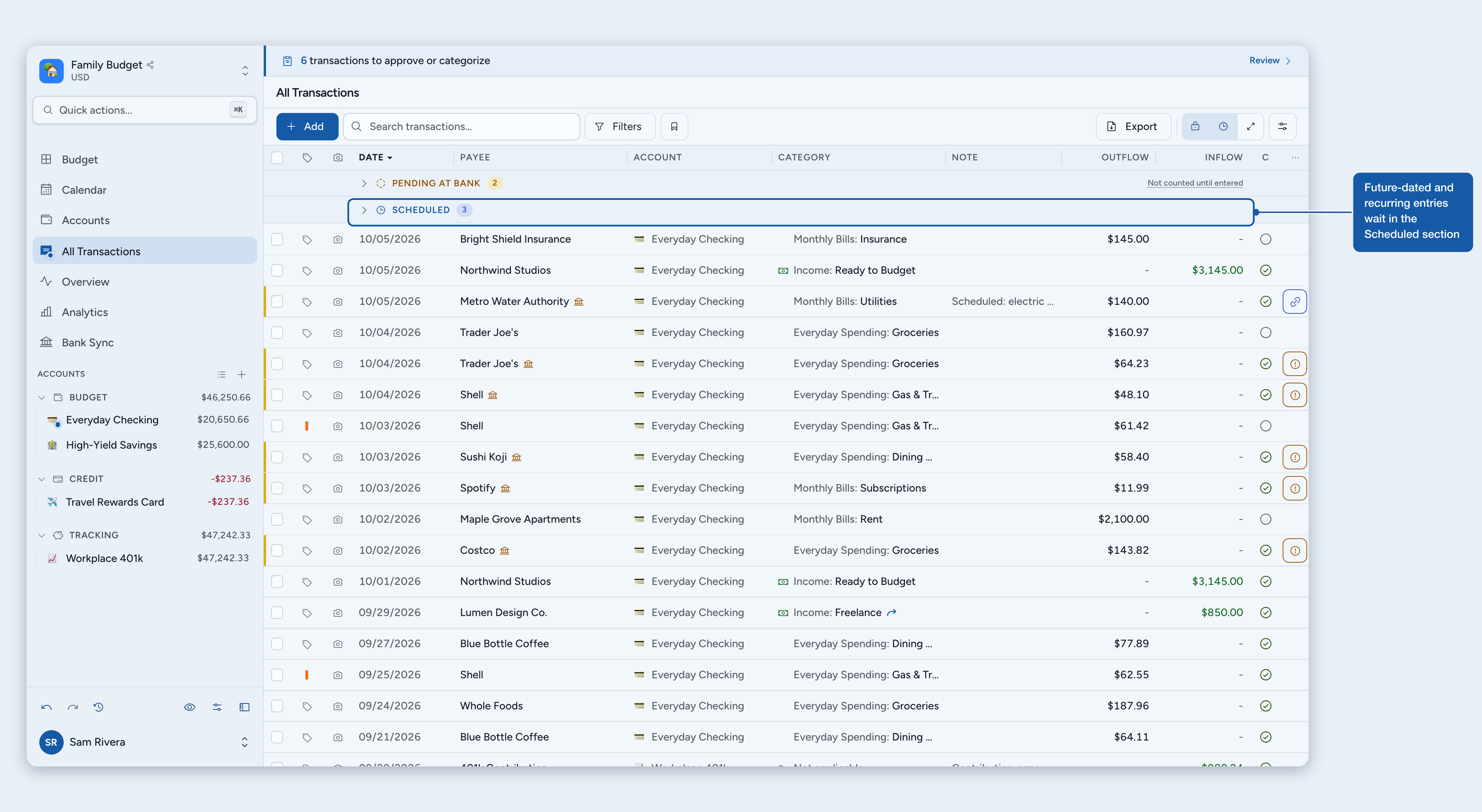The height and width of the screenshot is (812, 1482).
Task: Collapse the TRACKING accounts section
Action: [41, 535]
